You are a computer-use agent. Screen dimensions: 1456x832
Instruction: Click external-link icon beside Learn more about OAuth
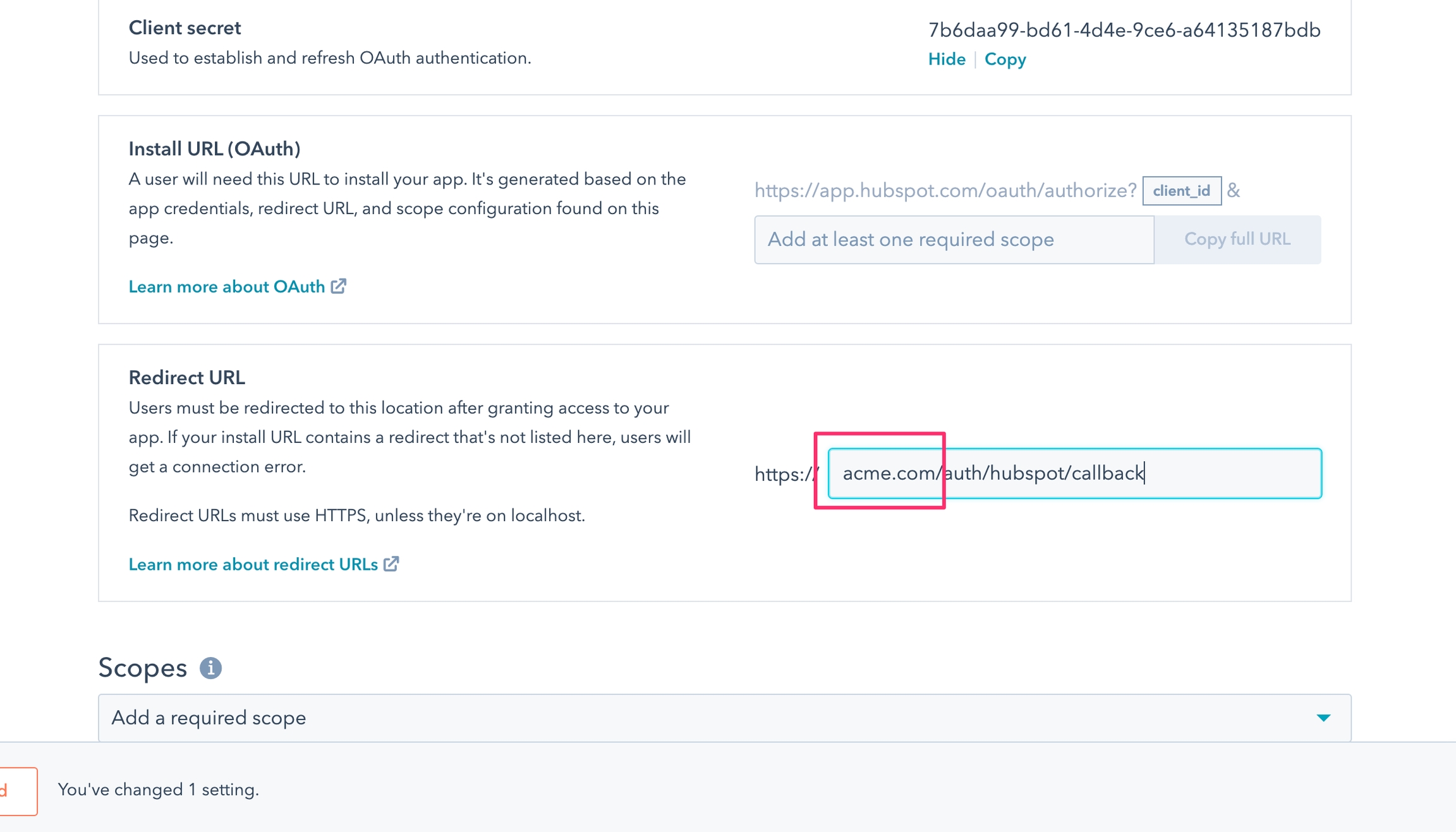click(339, 286)
